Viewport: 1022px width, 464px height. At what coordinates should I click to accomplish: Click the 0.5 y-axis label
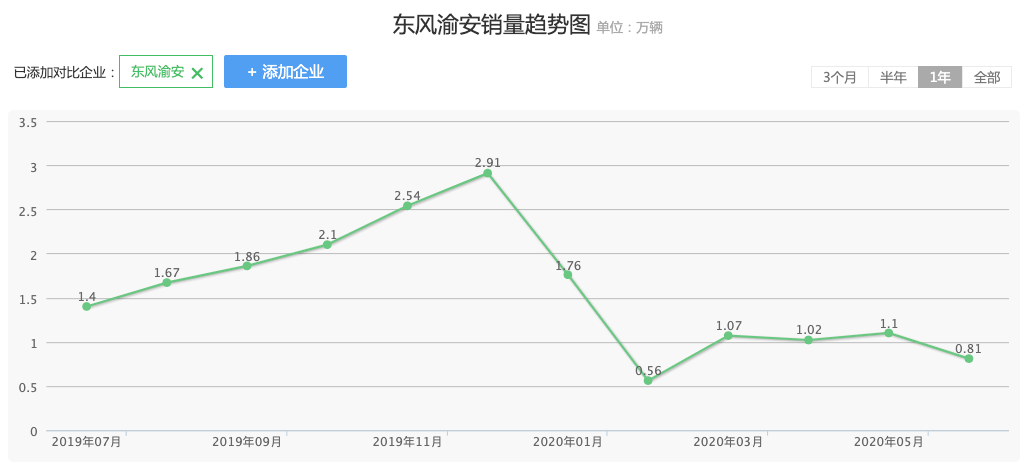[x=29, y=387]
